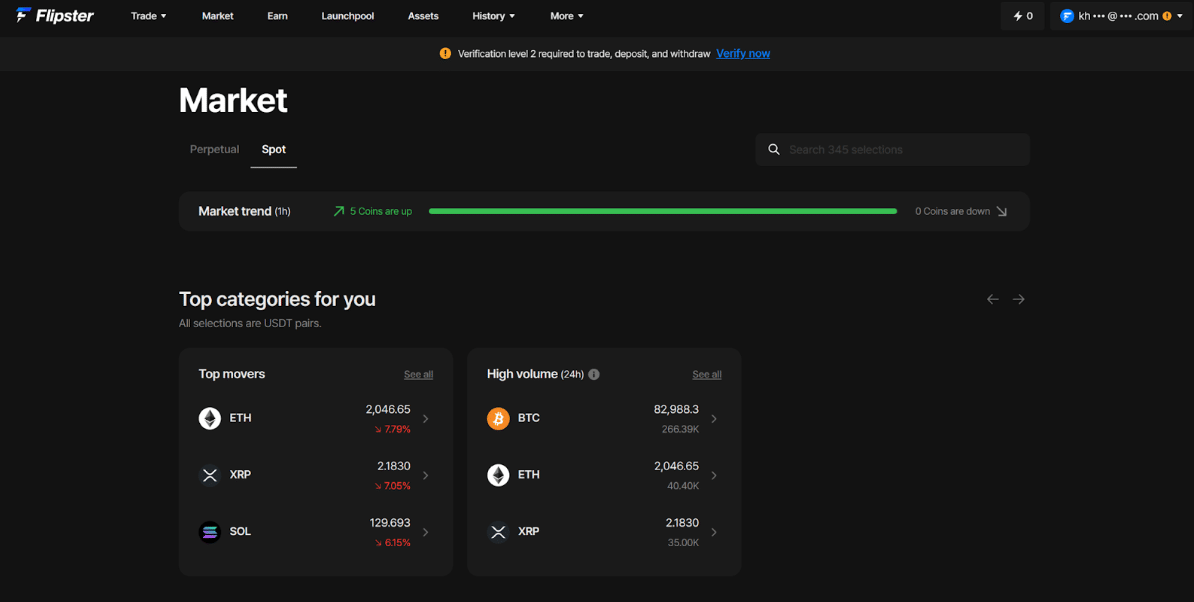Open ETH details chevron in High volume
This screenshot has width=1194, height=602.
coord(714,476)
